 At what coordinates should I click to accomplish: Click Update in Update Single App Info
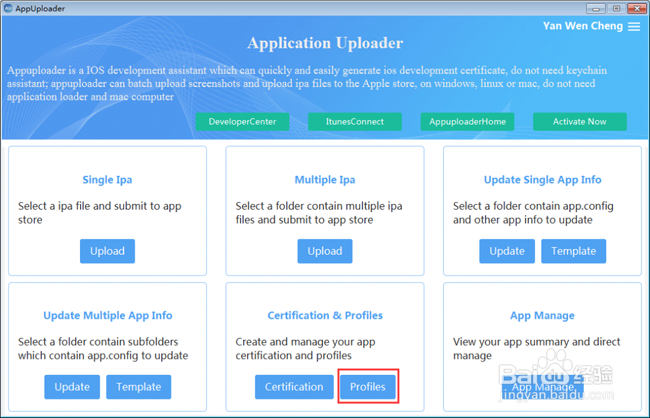(x=507, y=251)
